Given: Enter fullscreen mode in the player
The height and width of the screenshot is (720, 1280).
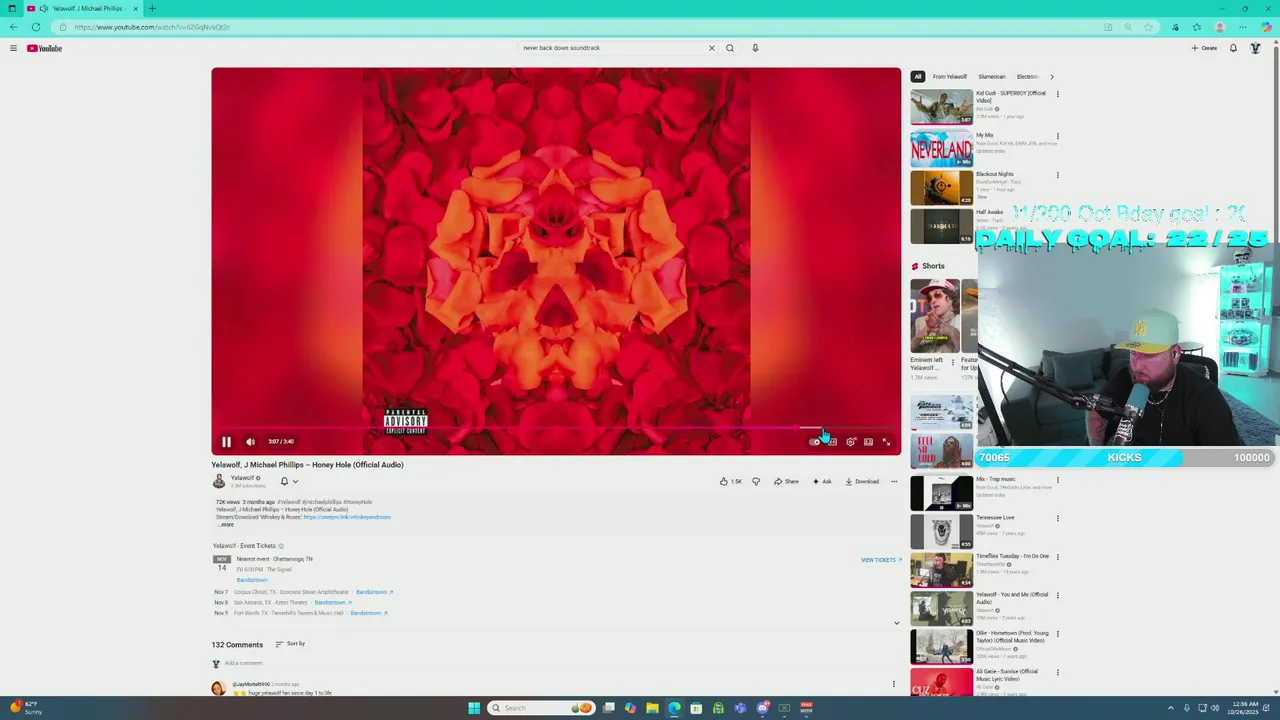Looking at the screenshot, I should [886, 441].
